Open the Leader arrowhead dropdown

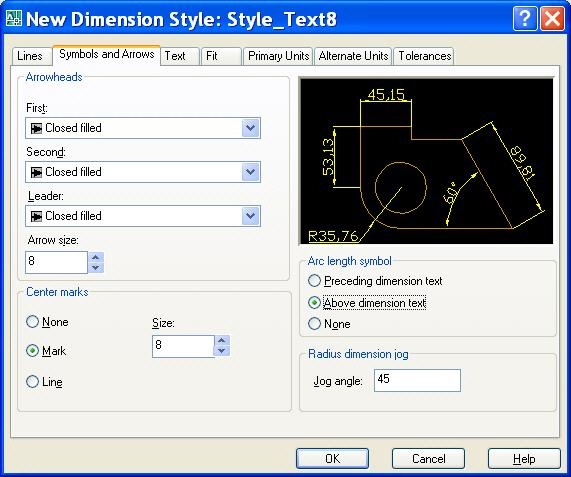coord(143,216)
